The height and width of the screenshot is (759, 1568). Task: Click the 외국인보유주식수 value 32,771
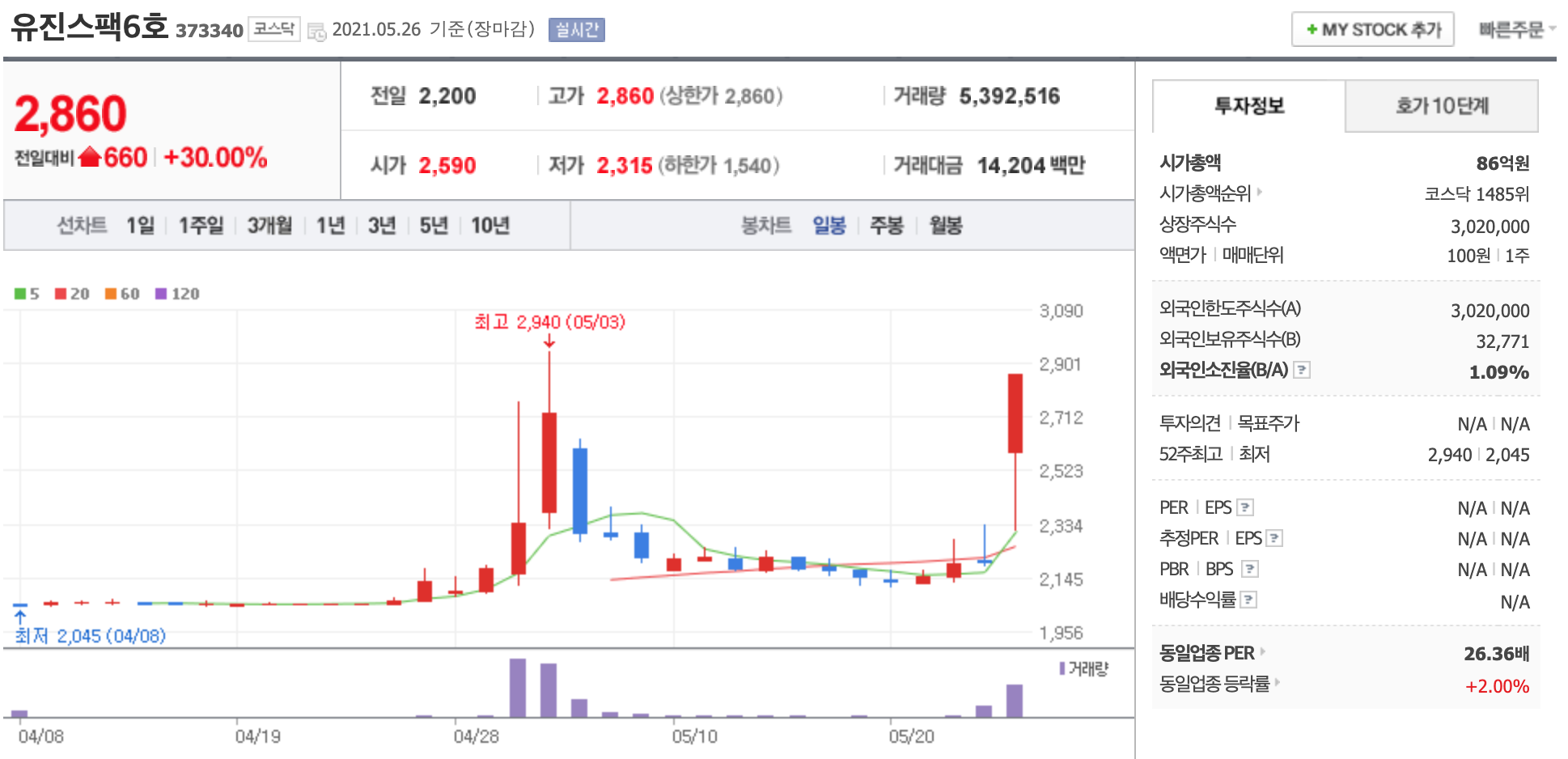coord(1502,341)
